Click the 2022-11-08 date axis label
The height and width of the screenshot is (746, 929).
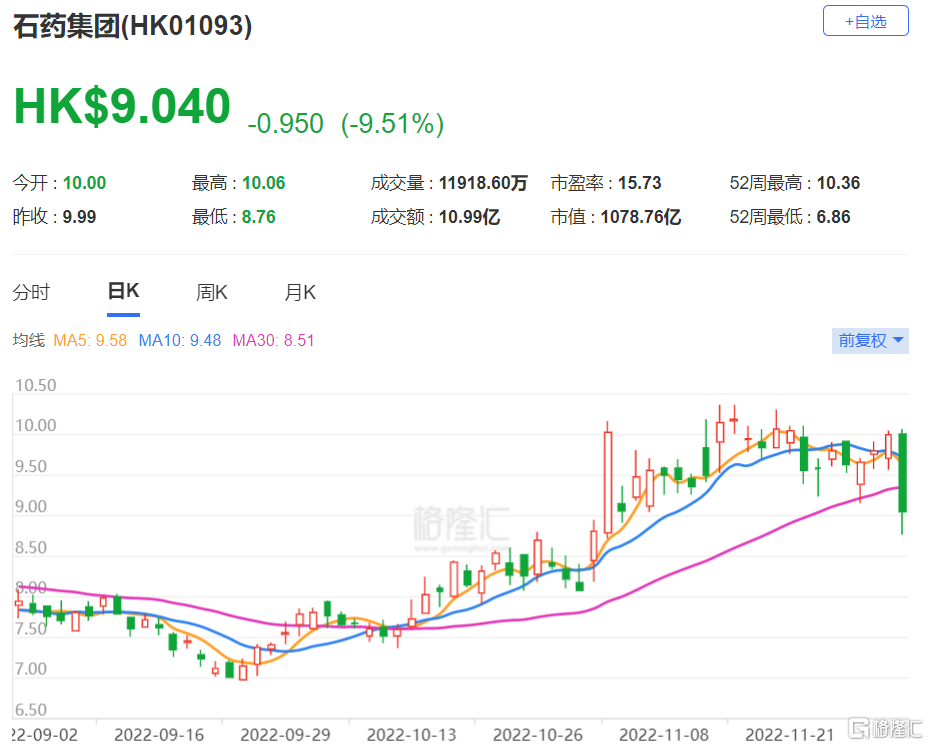(664, 735)
